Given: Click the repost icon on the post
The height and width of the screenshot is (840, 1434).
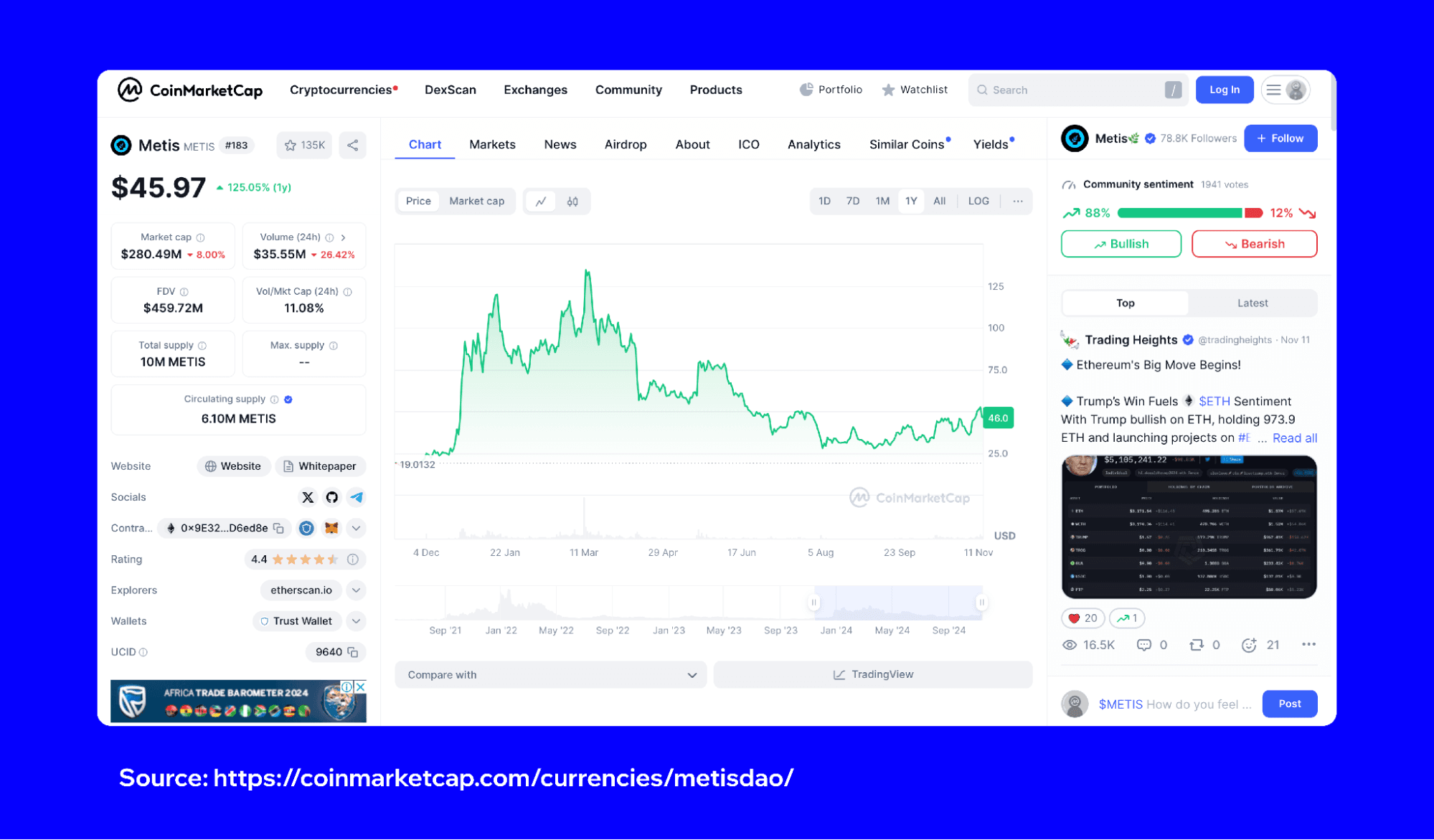Looking at the screenshot, I should (1197, 645).
